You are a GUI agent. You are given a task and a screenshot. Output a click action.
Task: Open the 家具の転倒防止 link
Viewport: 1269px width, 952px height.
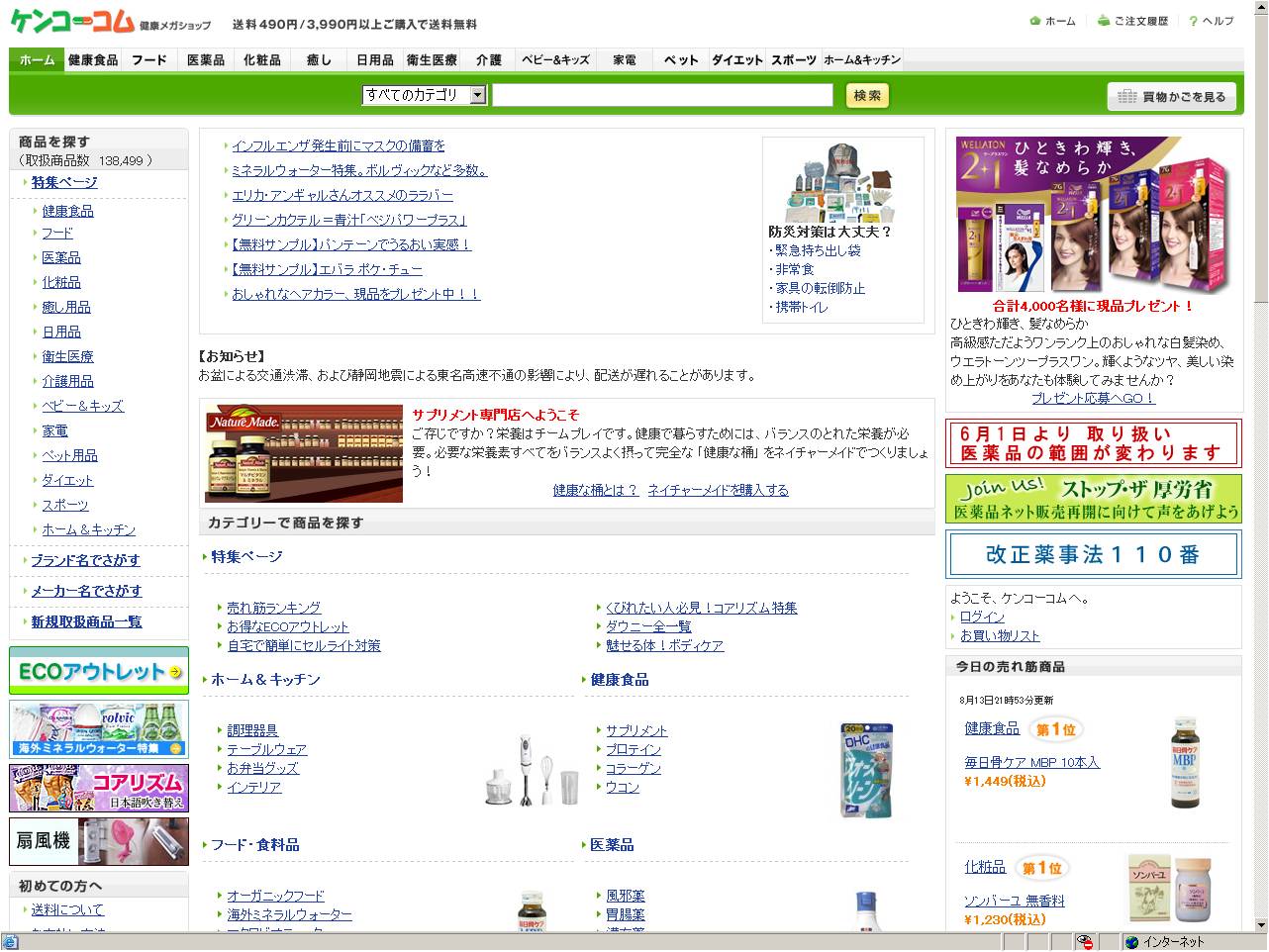[821, 288]
